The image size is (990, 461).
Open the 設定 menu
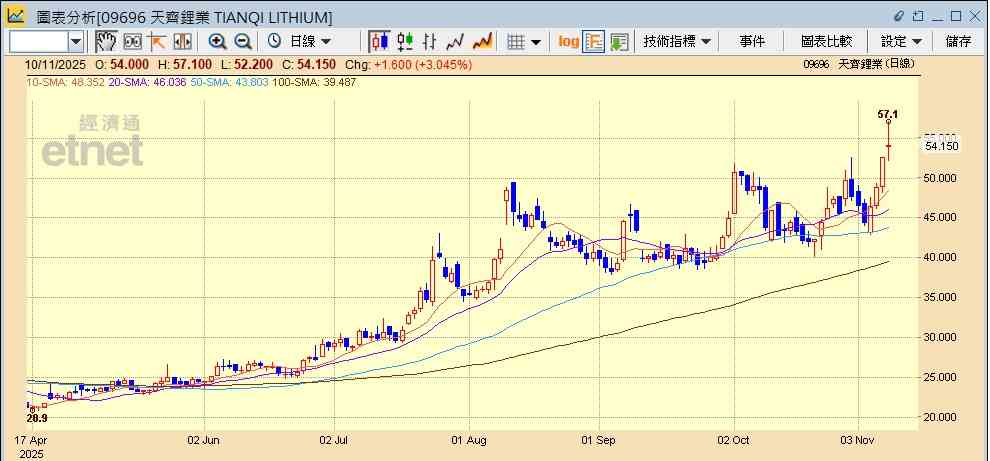point(901,41)
